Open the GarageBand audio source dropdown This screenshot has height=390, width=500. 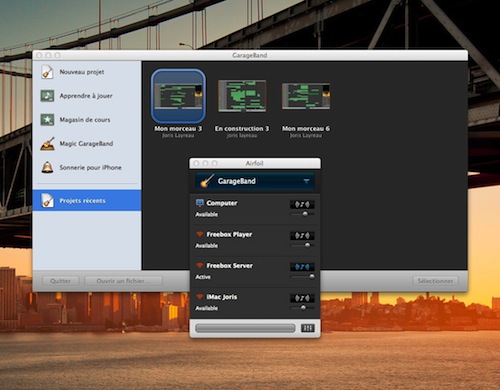(x=255, y=181)
